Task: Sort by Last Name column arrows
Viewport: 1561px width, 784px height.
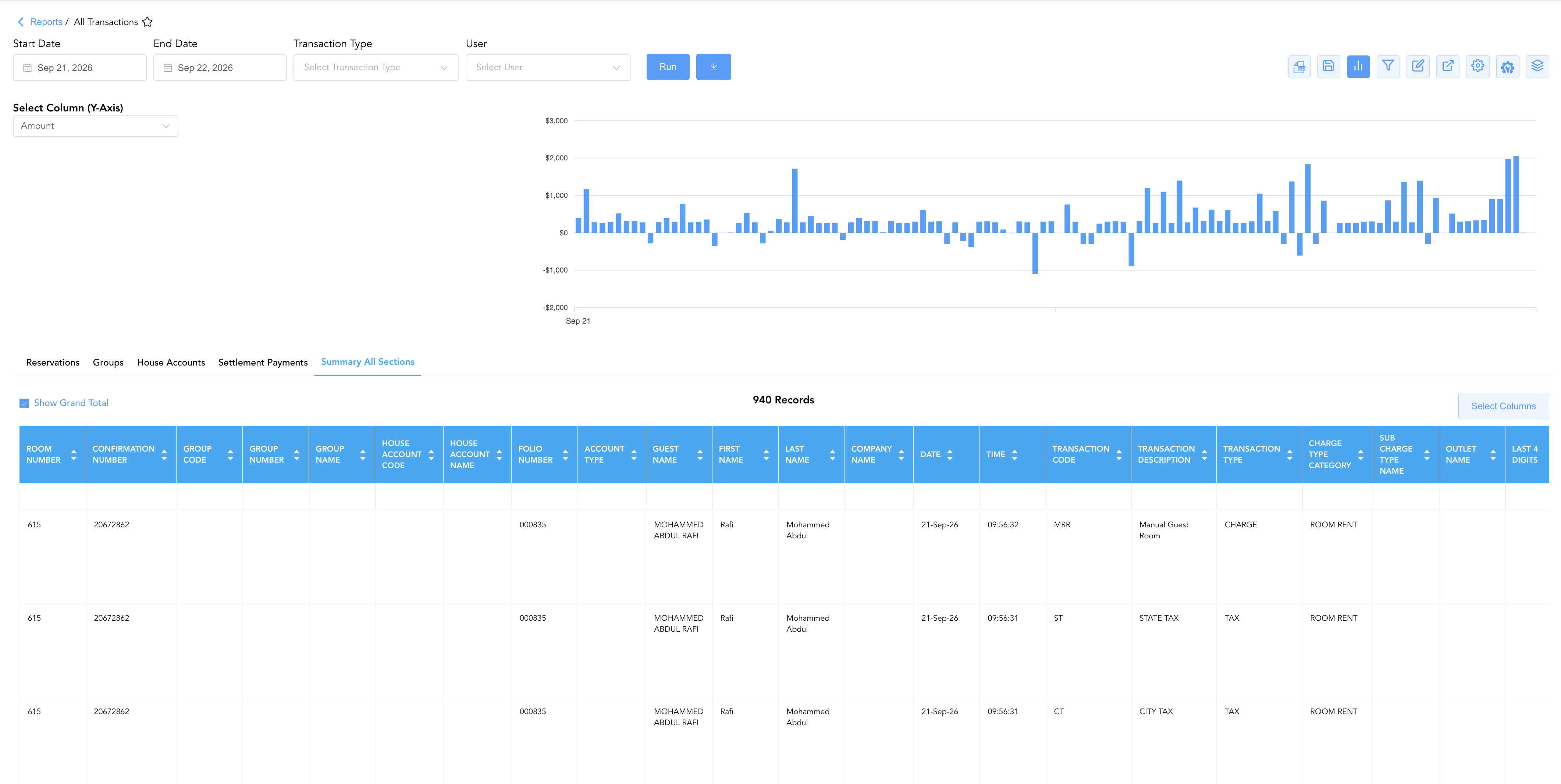Action: (833, 455)
